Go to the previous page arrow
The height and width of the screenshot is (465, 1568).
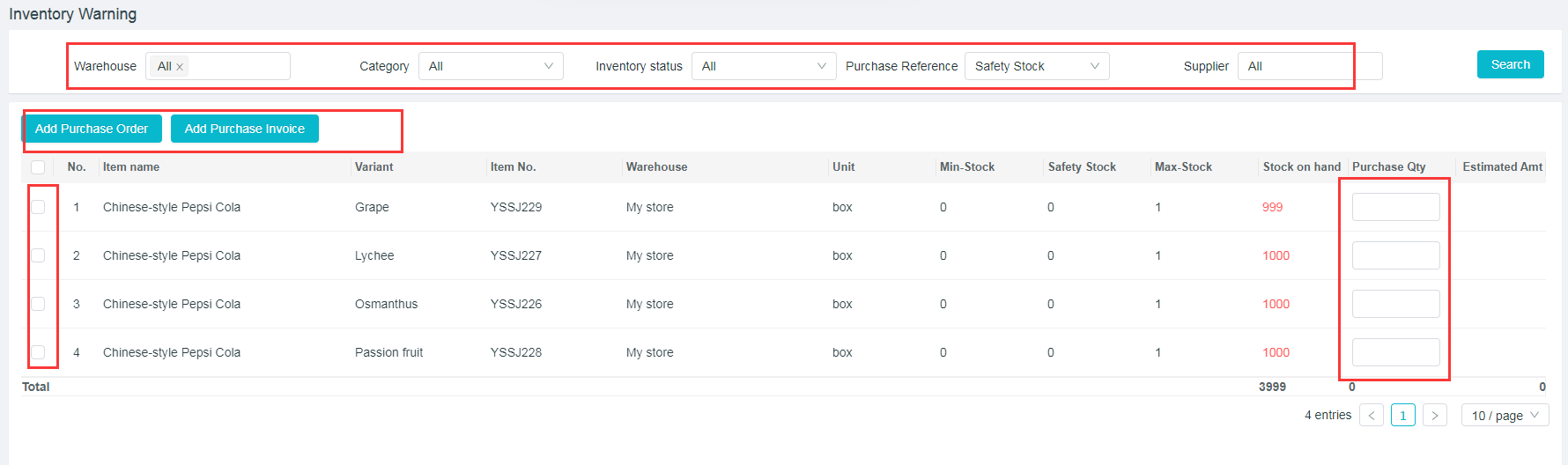[x=1371, y=416]
